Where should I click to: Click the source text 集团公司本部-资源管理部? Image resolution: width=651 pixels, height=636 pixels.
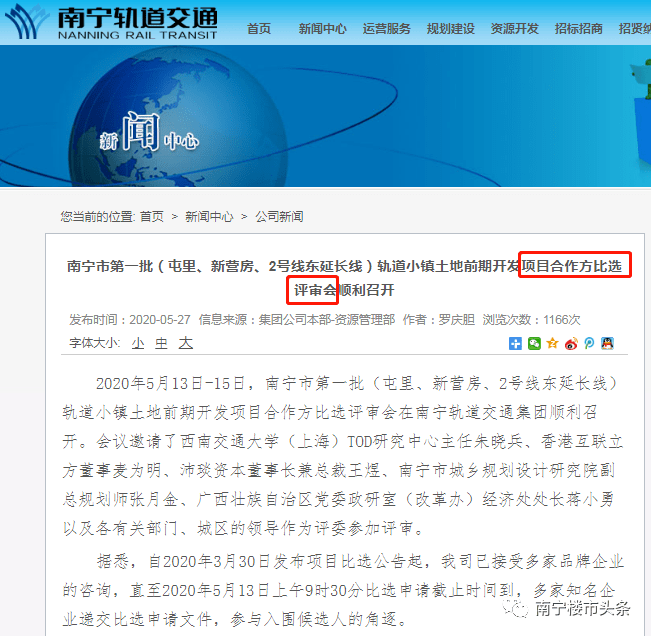point(327,320)
